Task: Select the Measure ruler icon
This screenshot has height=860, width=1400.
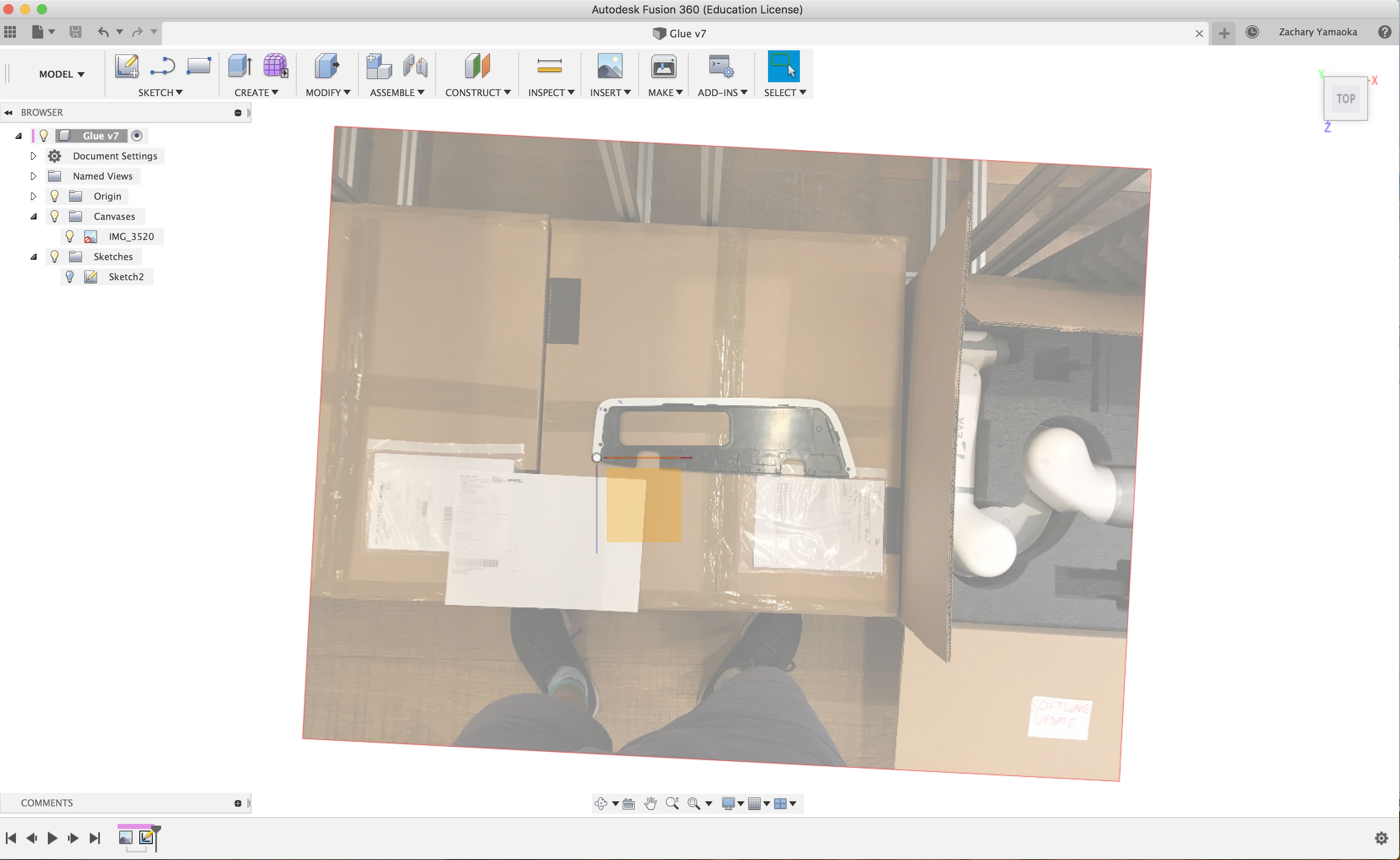Action: tap(549, 67)
